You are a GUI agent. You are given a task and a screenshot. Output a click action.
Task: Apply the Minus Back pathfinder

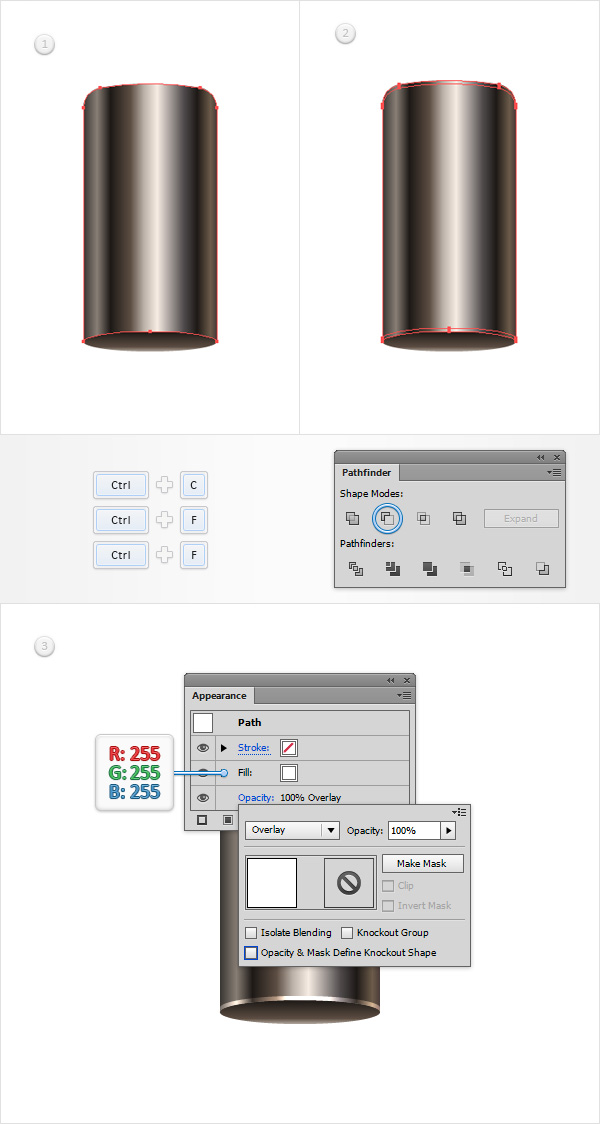coord(543,569)
